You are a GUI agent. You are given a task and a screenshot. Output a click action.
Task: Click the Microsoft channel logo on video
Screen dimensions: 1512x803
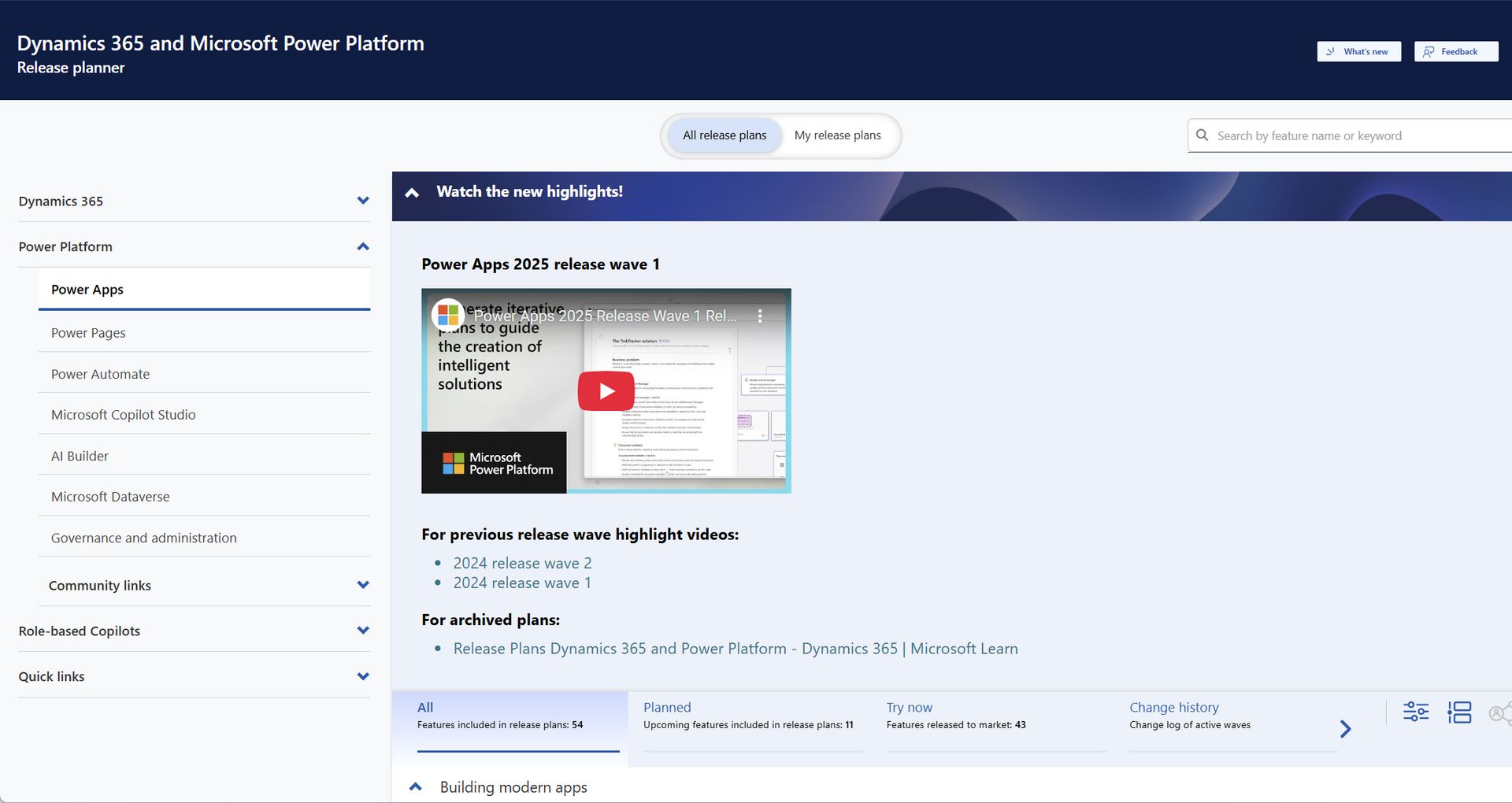pos(448,315)
